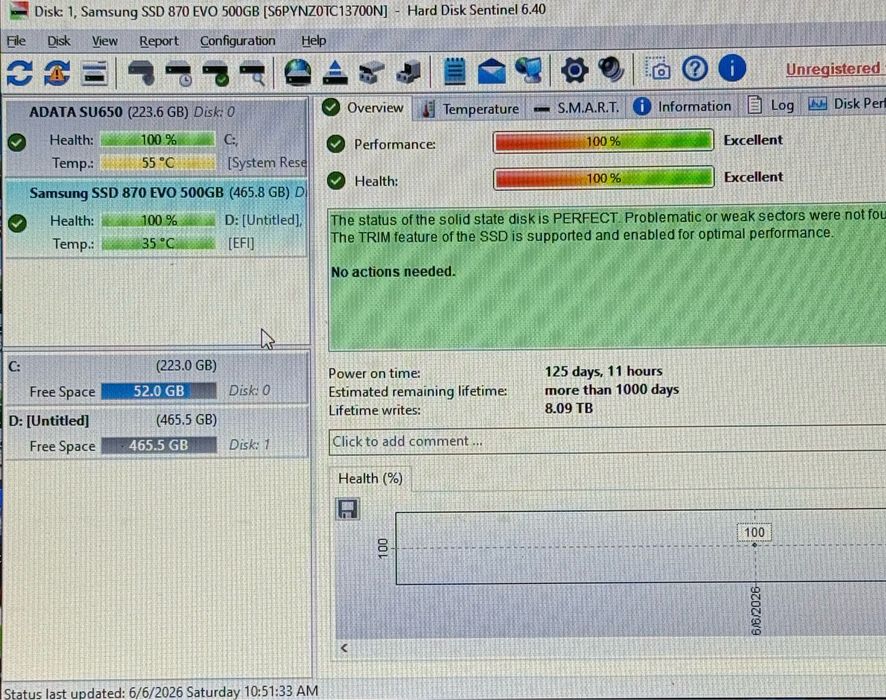Click Samsung SSD Temp 35 °C bar
Image resolution: width=886 pixels, height=700 pixels.
pyautogui.click(x=158, y=244)
